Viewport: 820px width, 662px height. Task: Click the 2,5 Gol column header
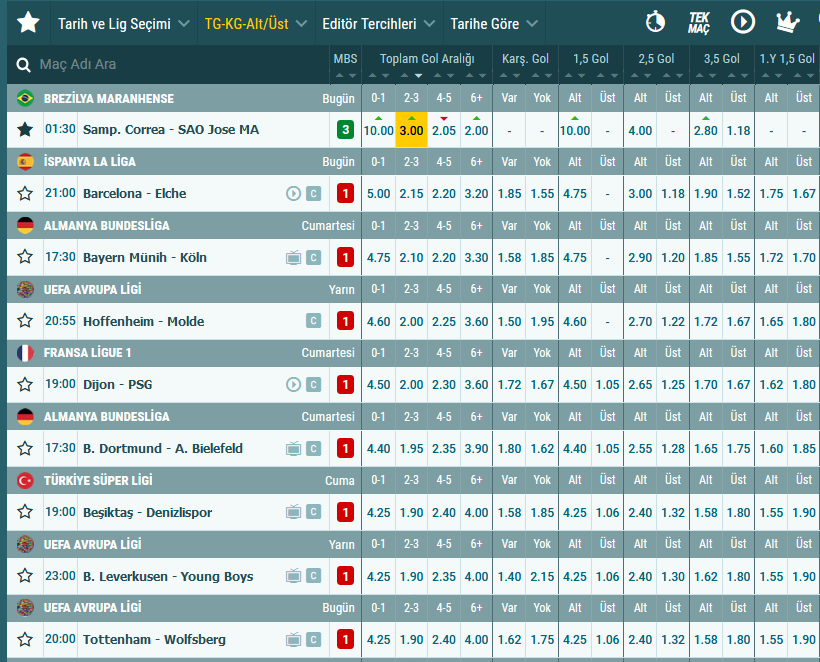656,59
